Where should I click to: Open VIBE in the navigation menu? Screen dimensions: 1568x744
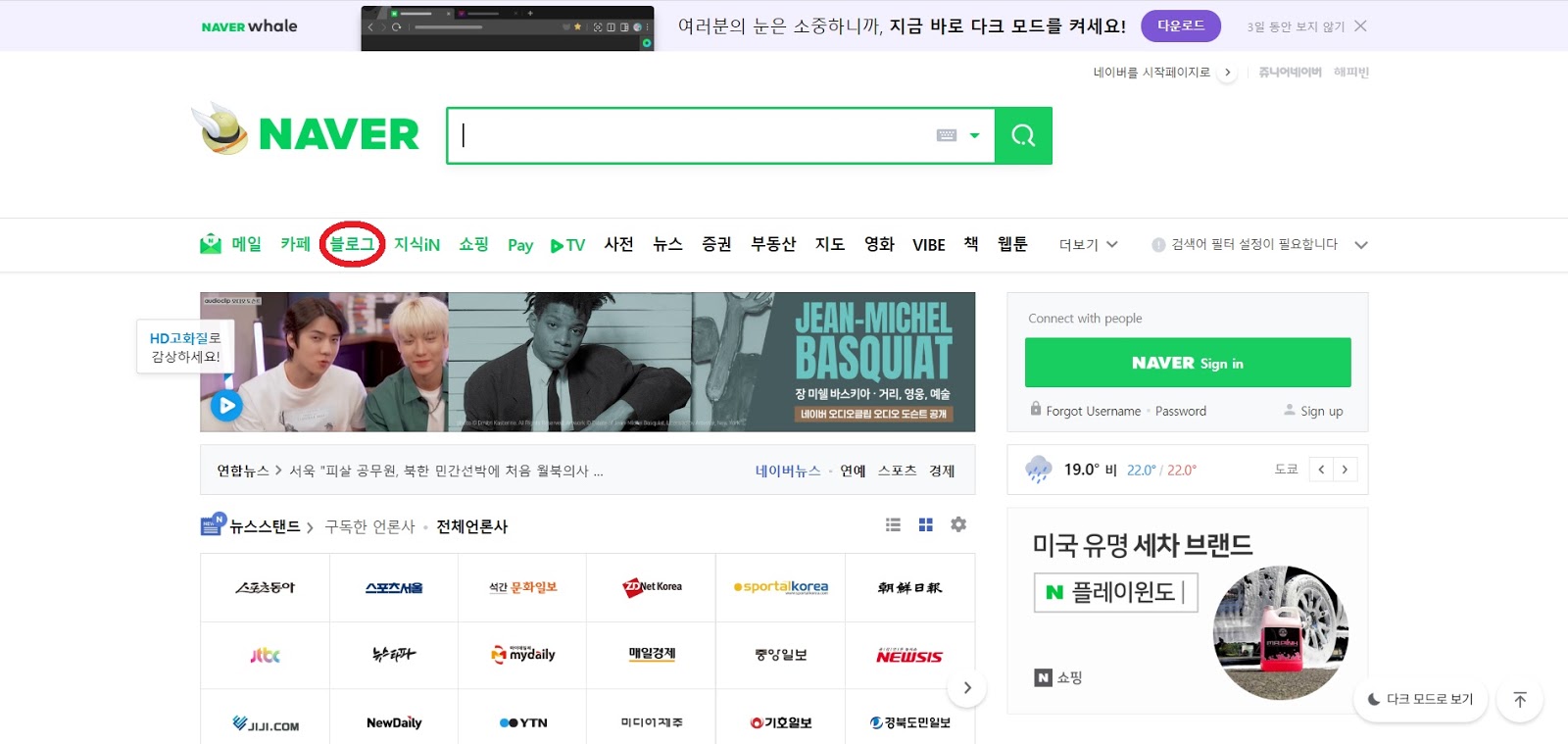[928, 245]
